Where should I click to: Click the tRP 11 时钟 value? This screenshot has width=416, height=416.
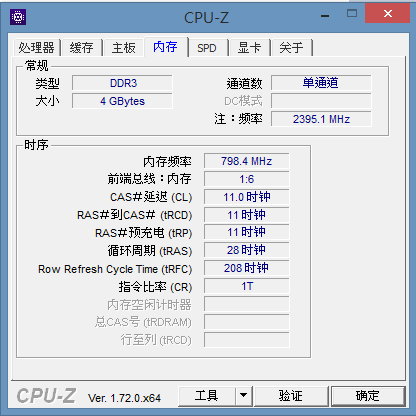tap(247, 232)
